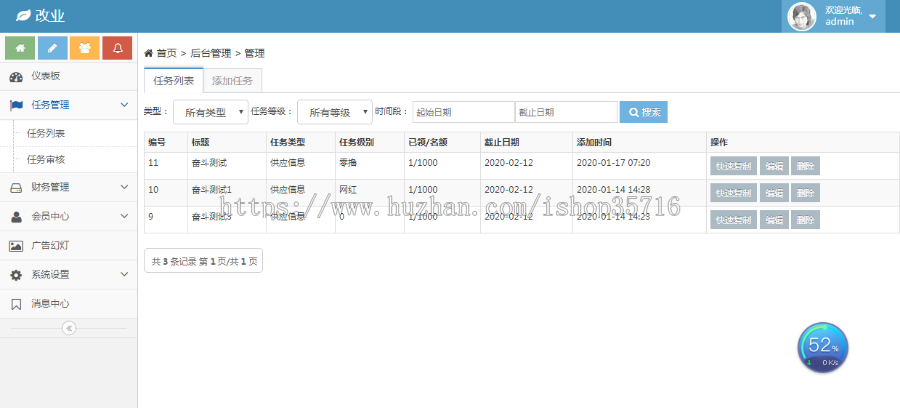Click the 起始日期 start date field
Screen dimensions: 900x408
click(x=463, y=112)
